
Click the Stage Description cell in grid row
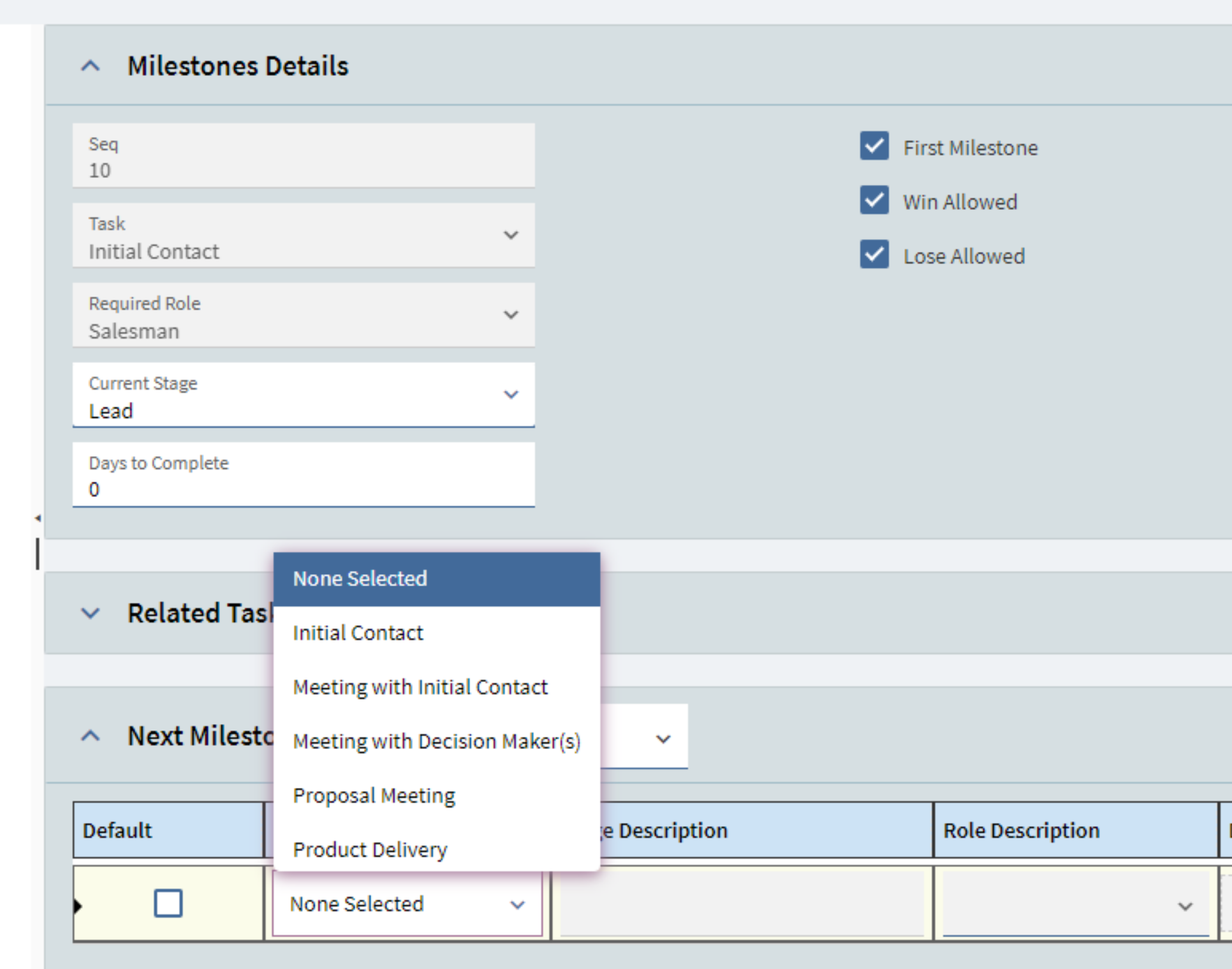[742, 904]
